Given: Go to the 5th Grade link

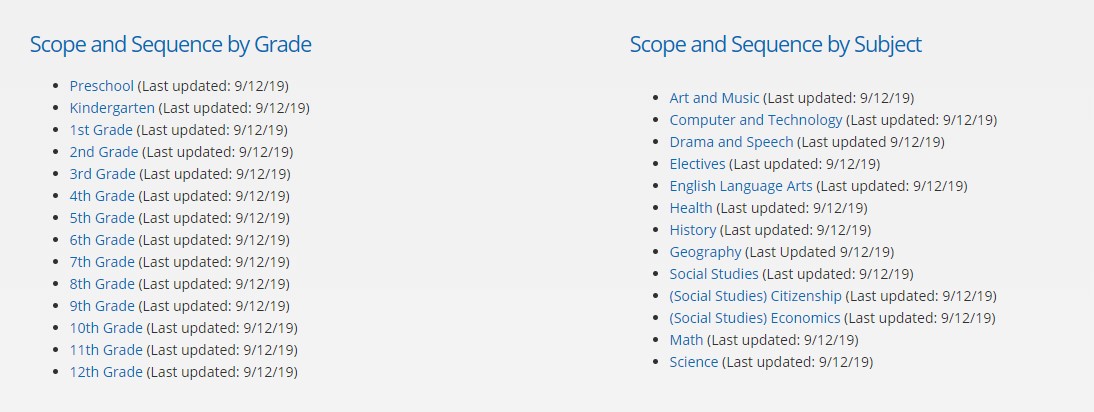Looking at the screenshot, I should coord(102,218).
